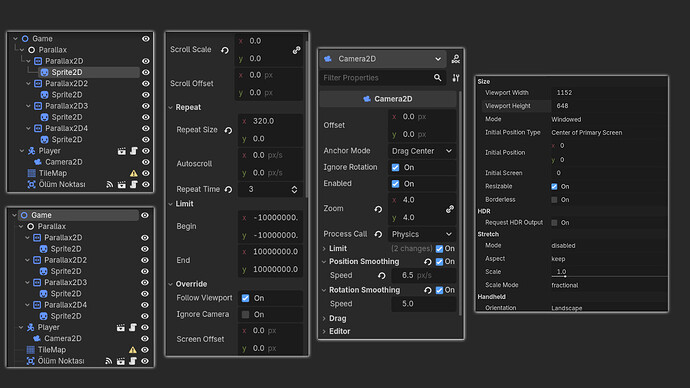
Task: Enable the Borderless window checkbox
Action: (554, 200)
